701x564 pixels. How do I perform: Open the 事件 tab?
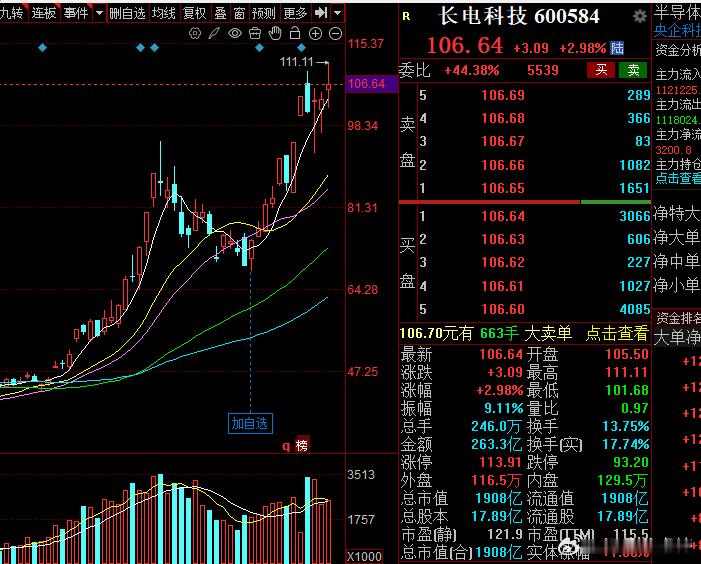click(x=76, y=13)
